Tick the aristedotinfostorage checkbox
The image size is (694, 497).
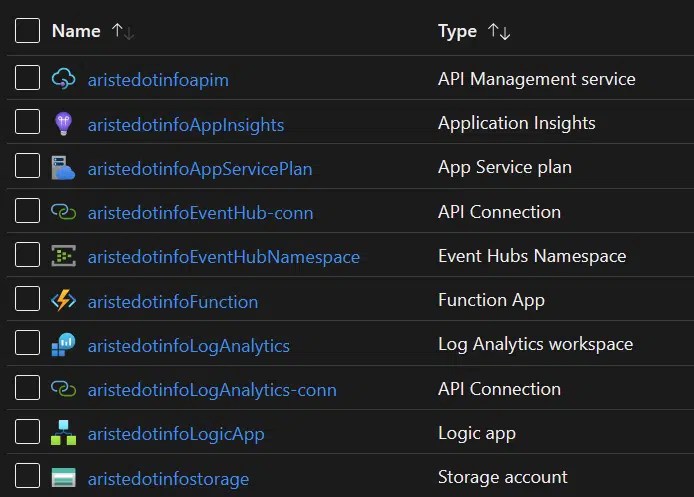28,476
